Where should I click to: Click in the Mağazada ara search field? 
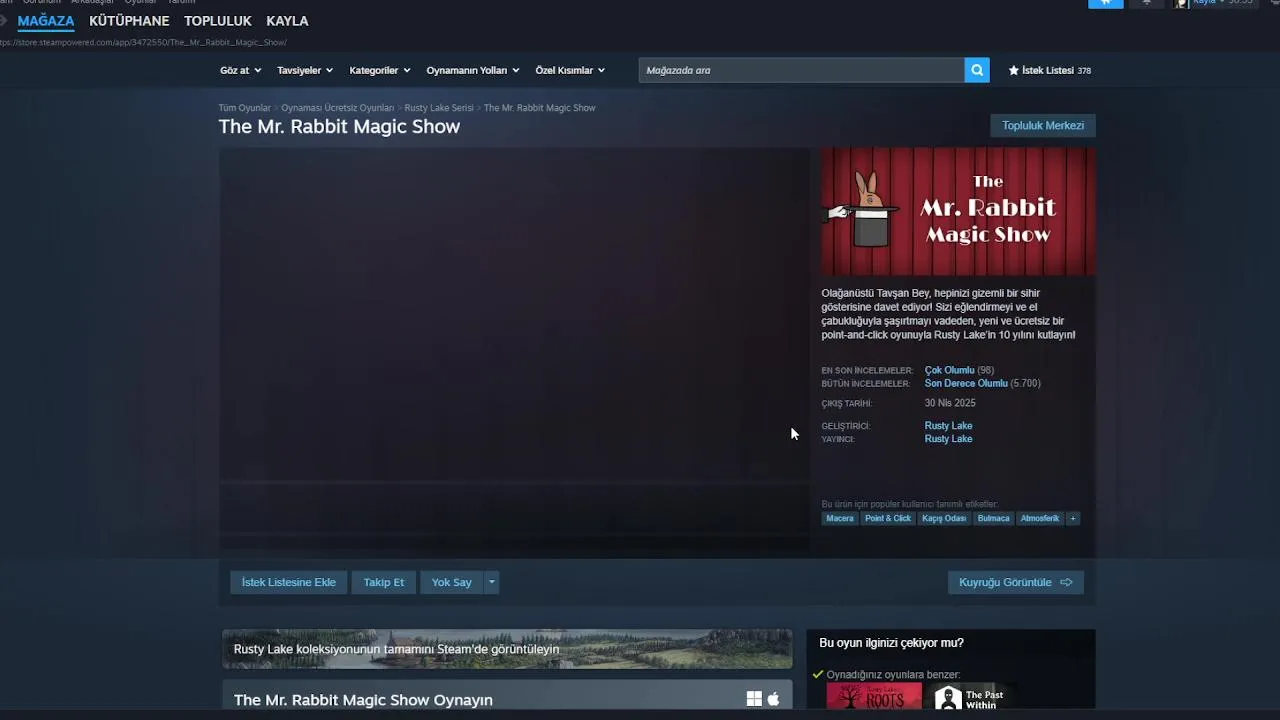tap(802, 70)
